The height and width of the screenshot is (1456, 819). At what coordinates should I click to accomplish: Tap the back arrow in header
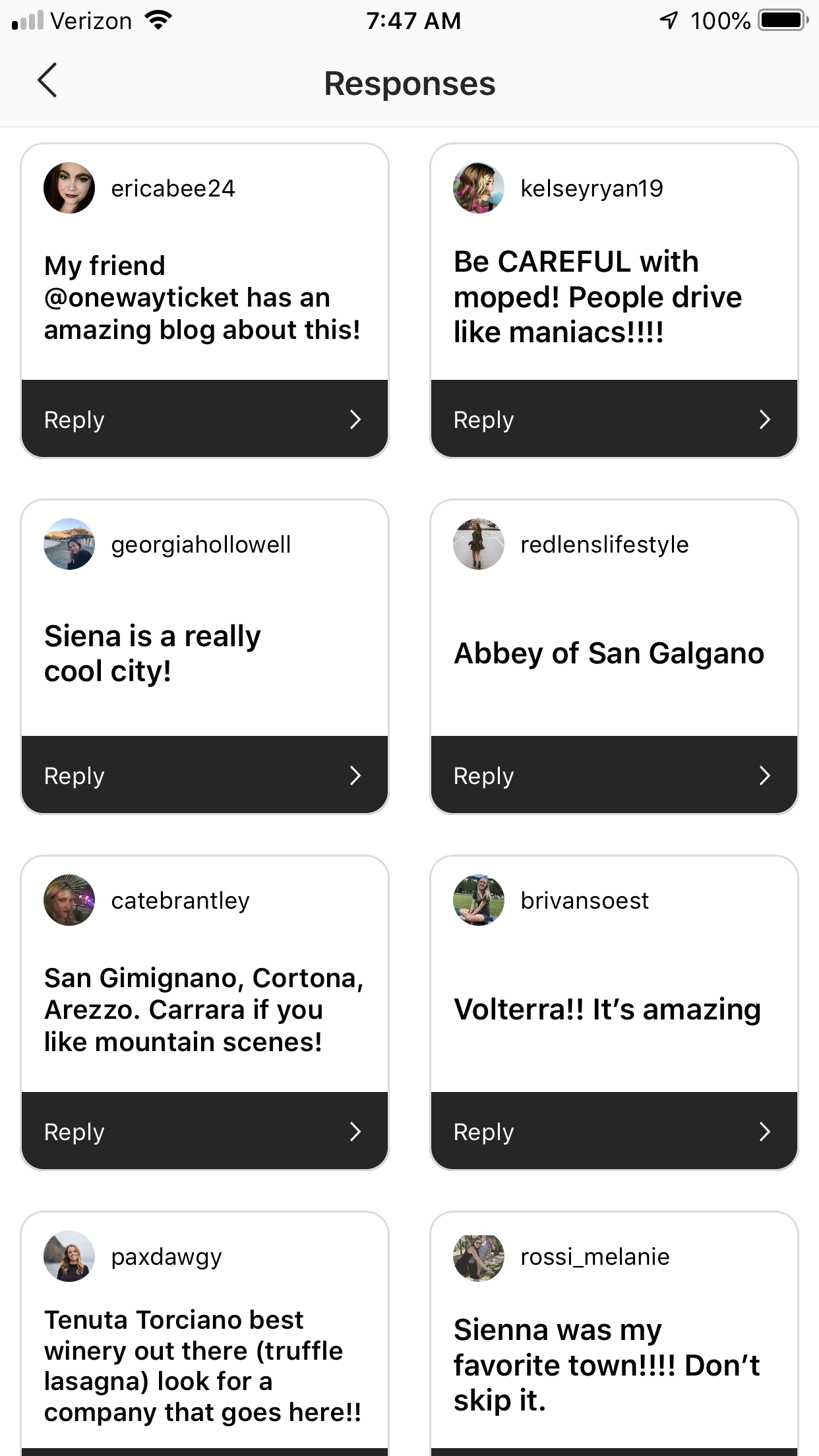pos(47,81)
